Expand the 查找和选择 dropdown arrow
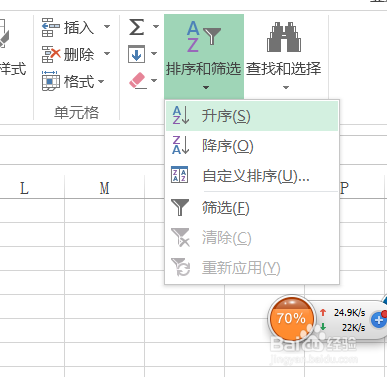This screenshot has width=387, height=377. coord(286,88)
